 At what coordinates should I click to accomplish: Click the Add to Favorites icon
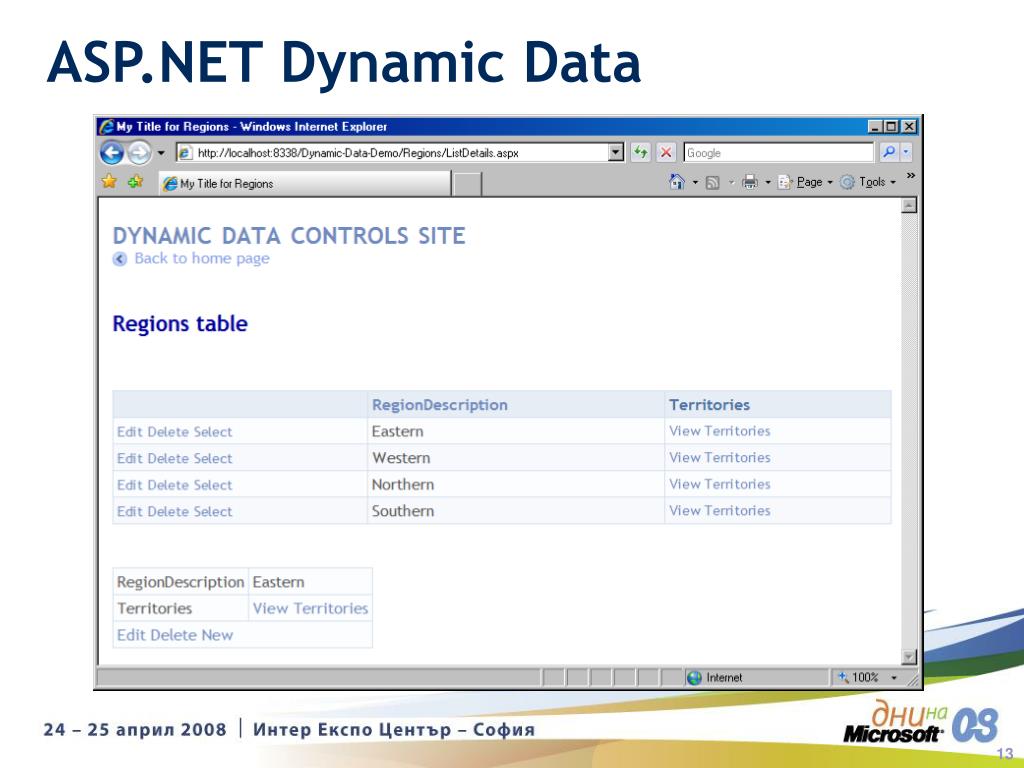[x=135, y=182]
